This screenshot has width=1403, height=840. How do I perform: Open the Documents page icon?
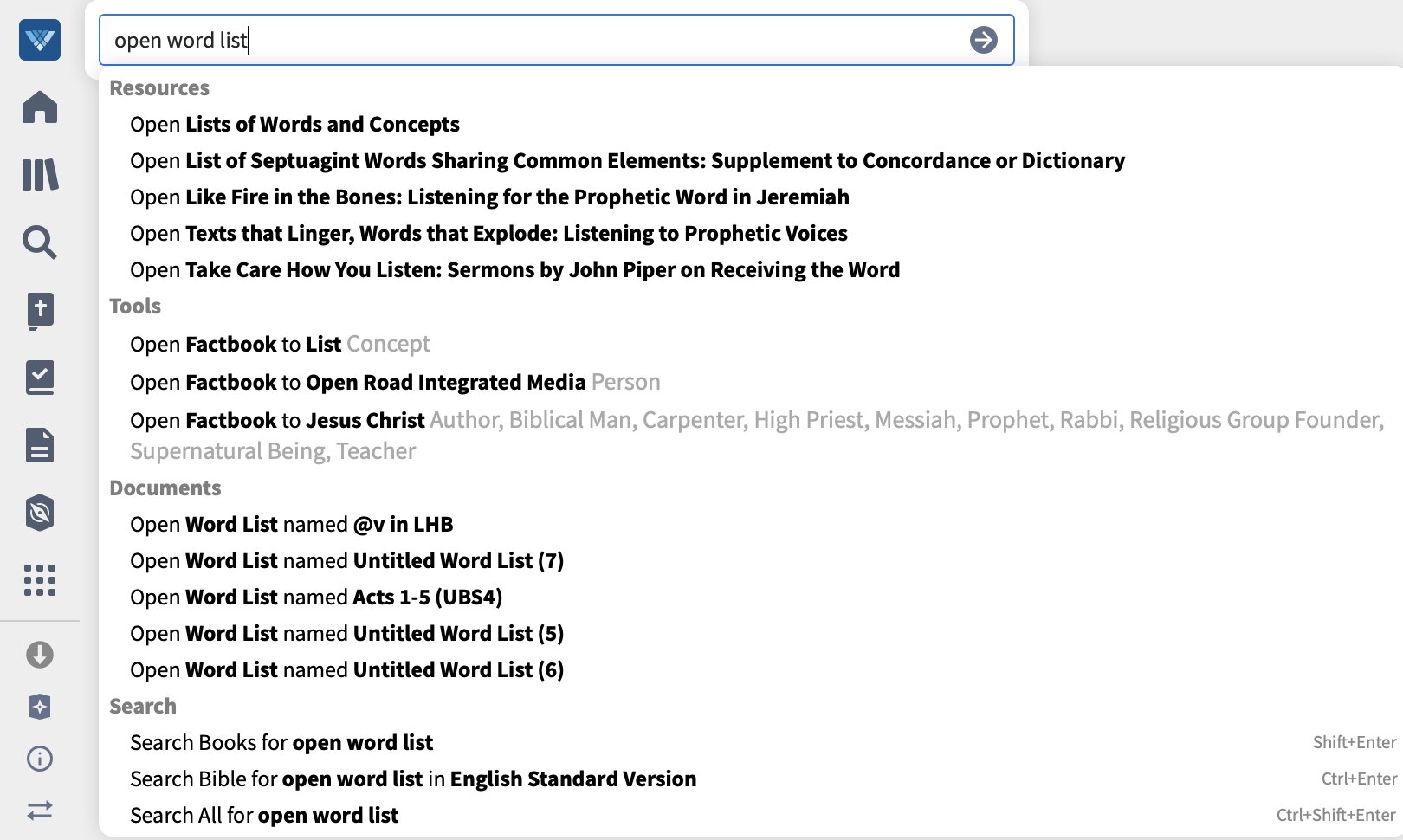click(x=40, y=445)
